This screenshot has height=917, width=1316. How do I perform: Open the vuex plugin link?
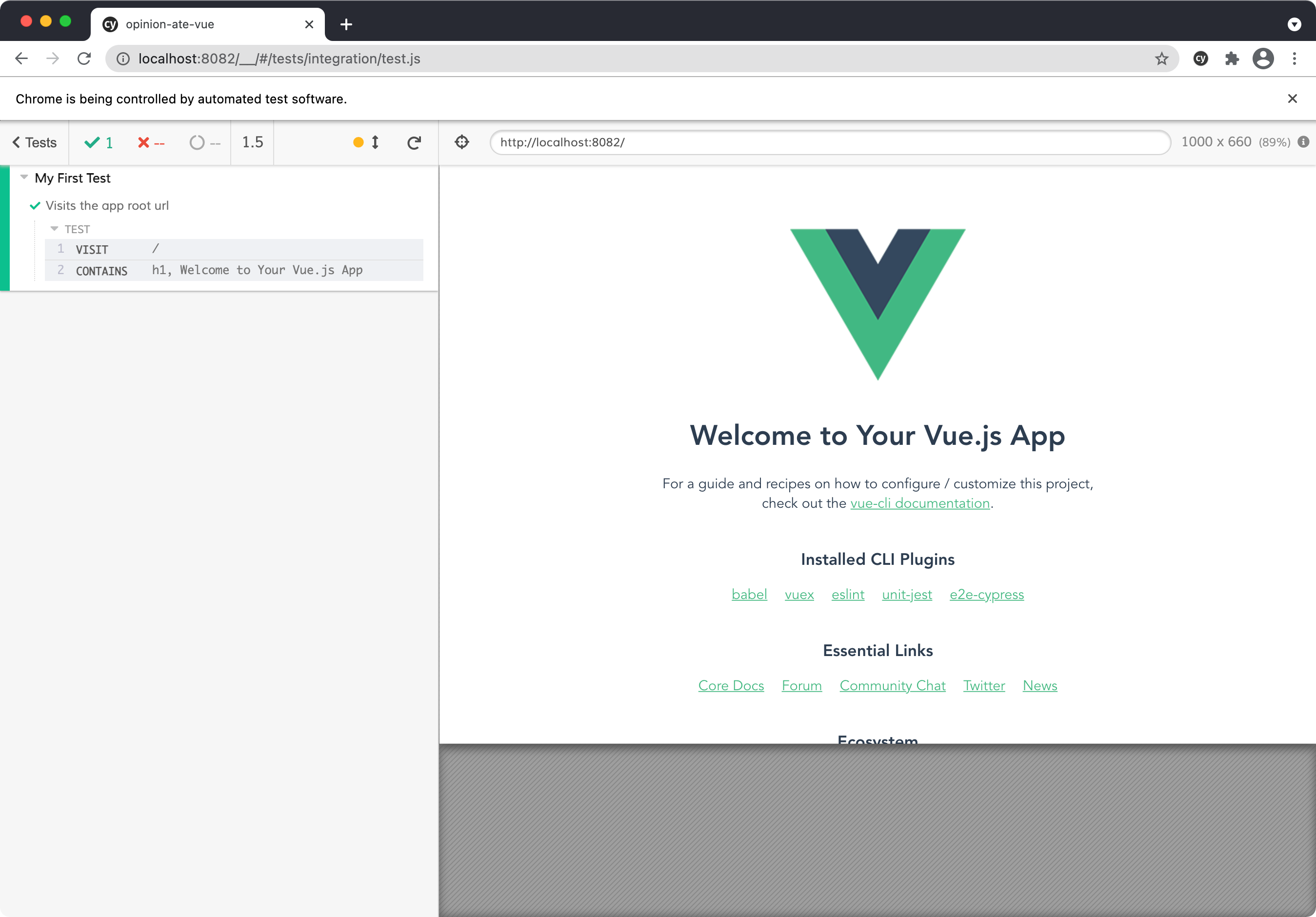click(x=799, y=594)
